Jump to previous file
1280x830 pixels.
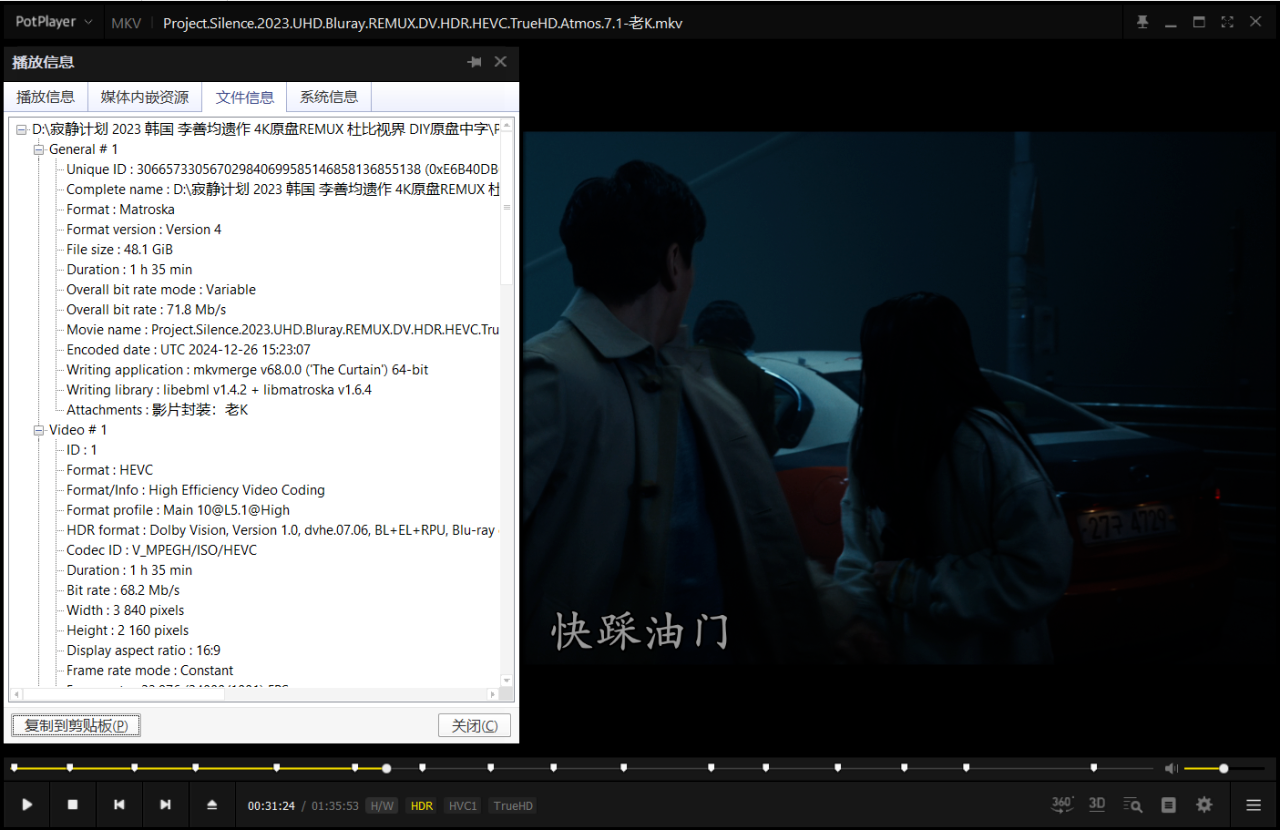(119, 805)
